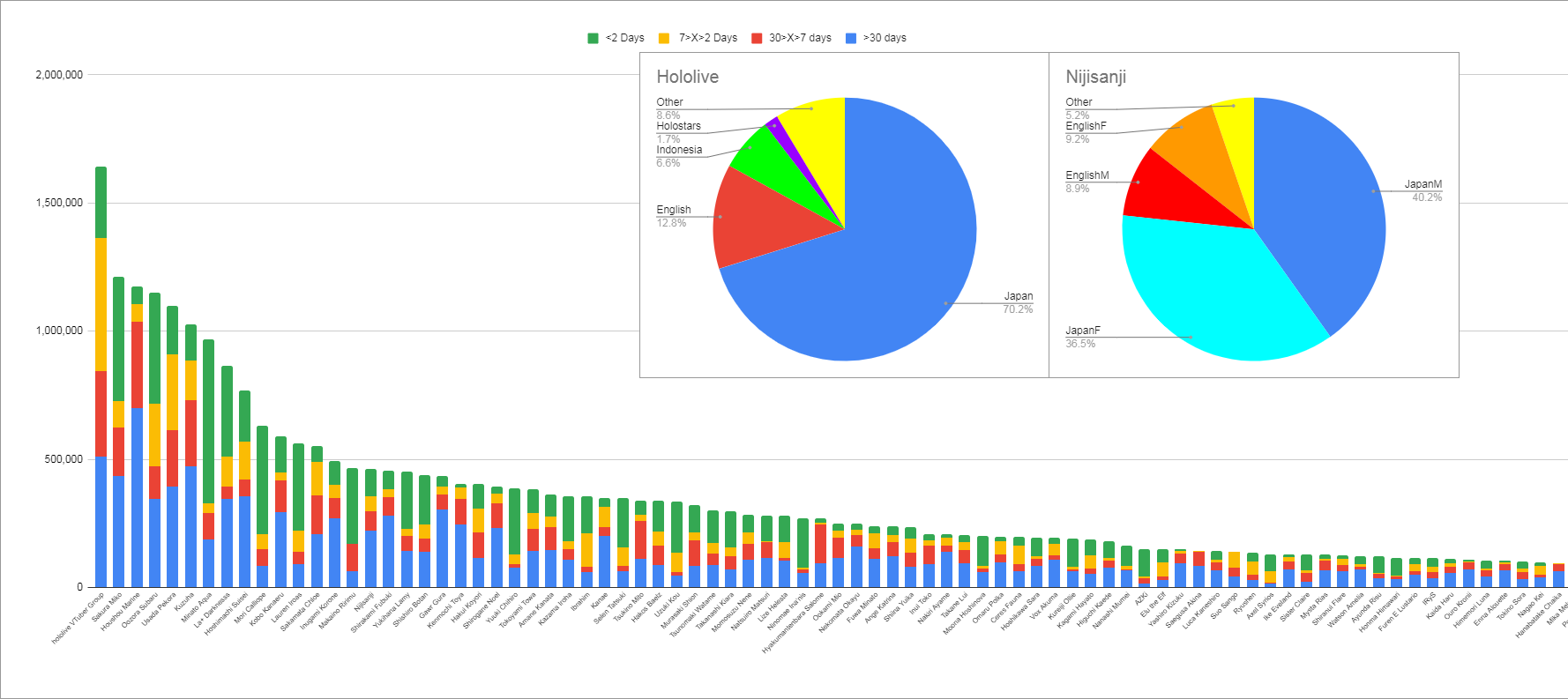The image size is (1568, 699).
Task: Click the blue segment of the hololive VTuber Group bar
Action: click(101, 521)
